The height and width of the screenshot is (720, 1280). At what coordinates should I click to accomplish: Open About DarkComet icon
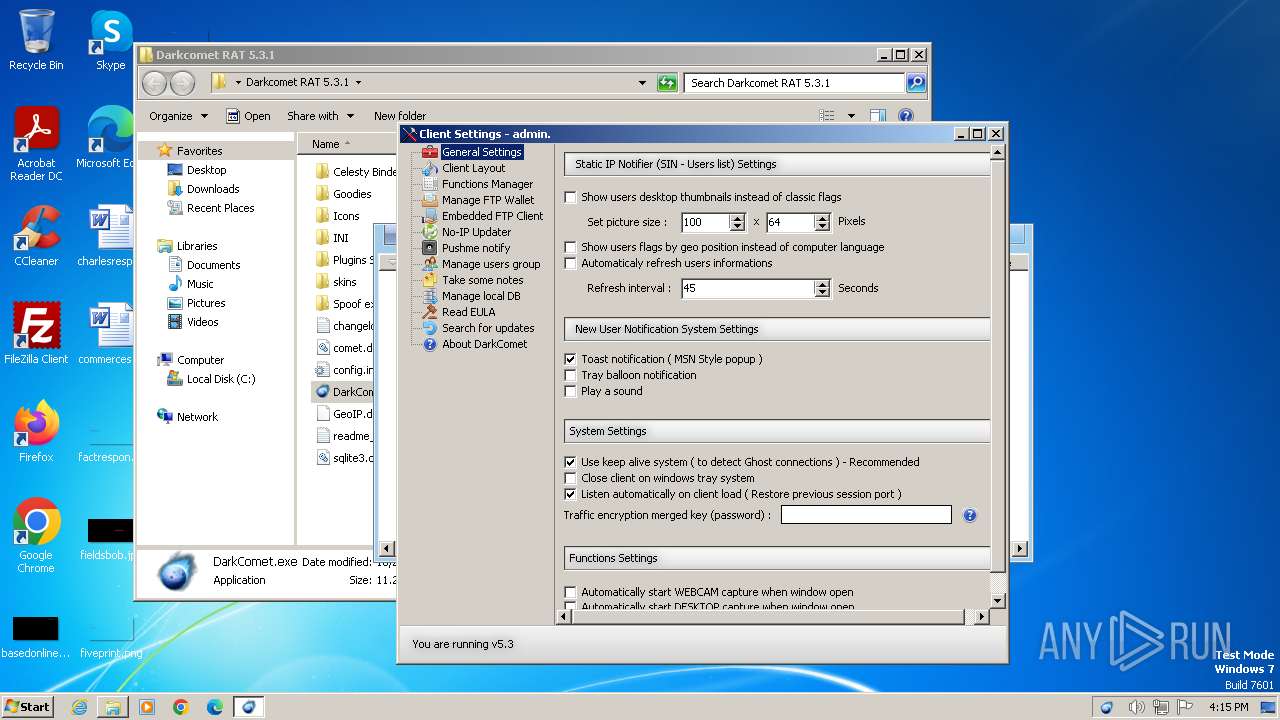point(430,344)
